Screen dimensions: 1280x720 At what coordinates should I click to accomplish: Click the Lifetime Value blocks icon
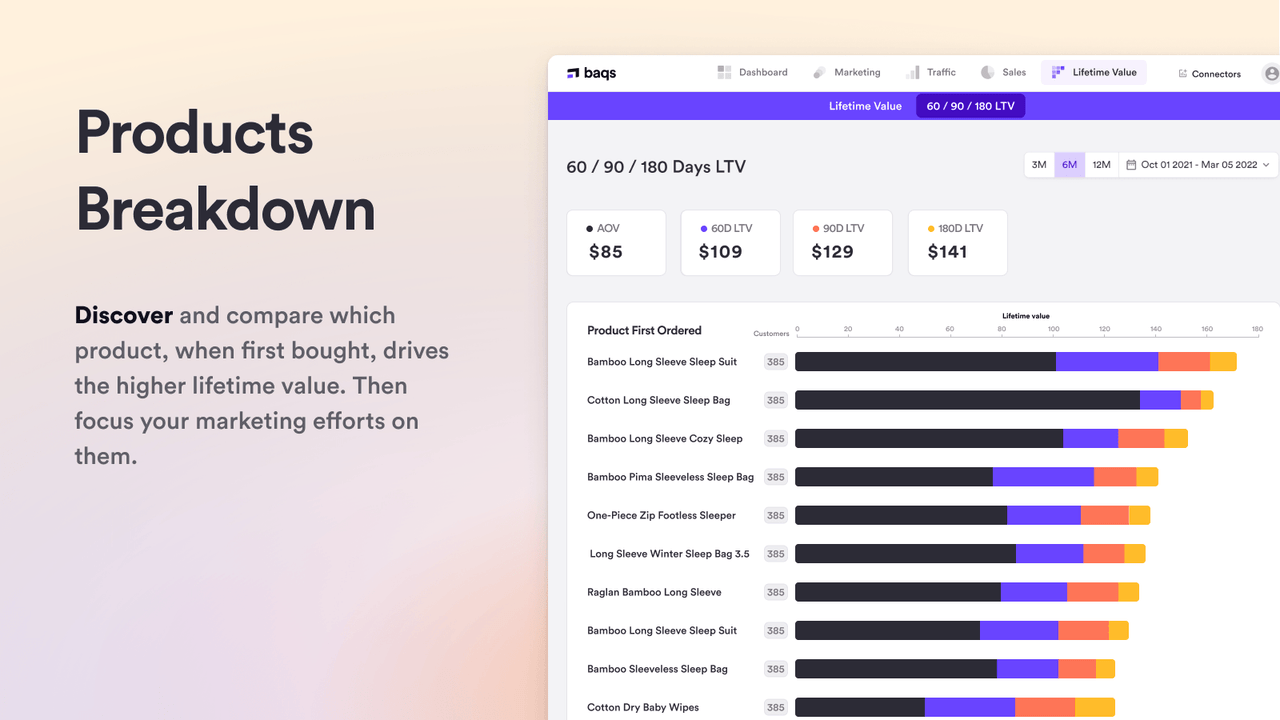point(1058,72)
